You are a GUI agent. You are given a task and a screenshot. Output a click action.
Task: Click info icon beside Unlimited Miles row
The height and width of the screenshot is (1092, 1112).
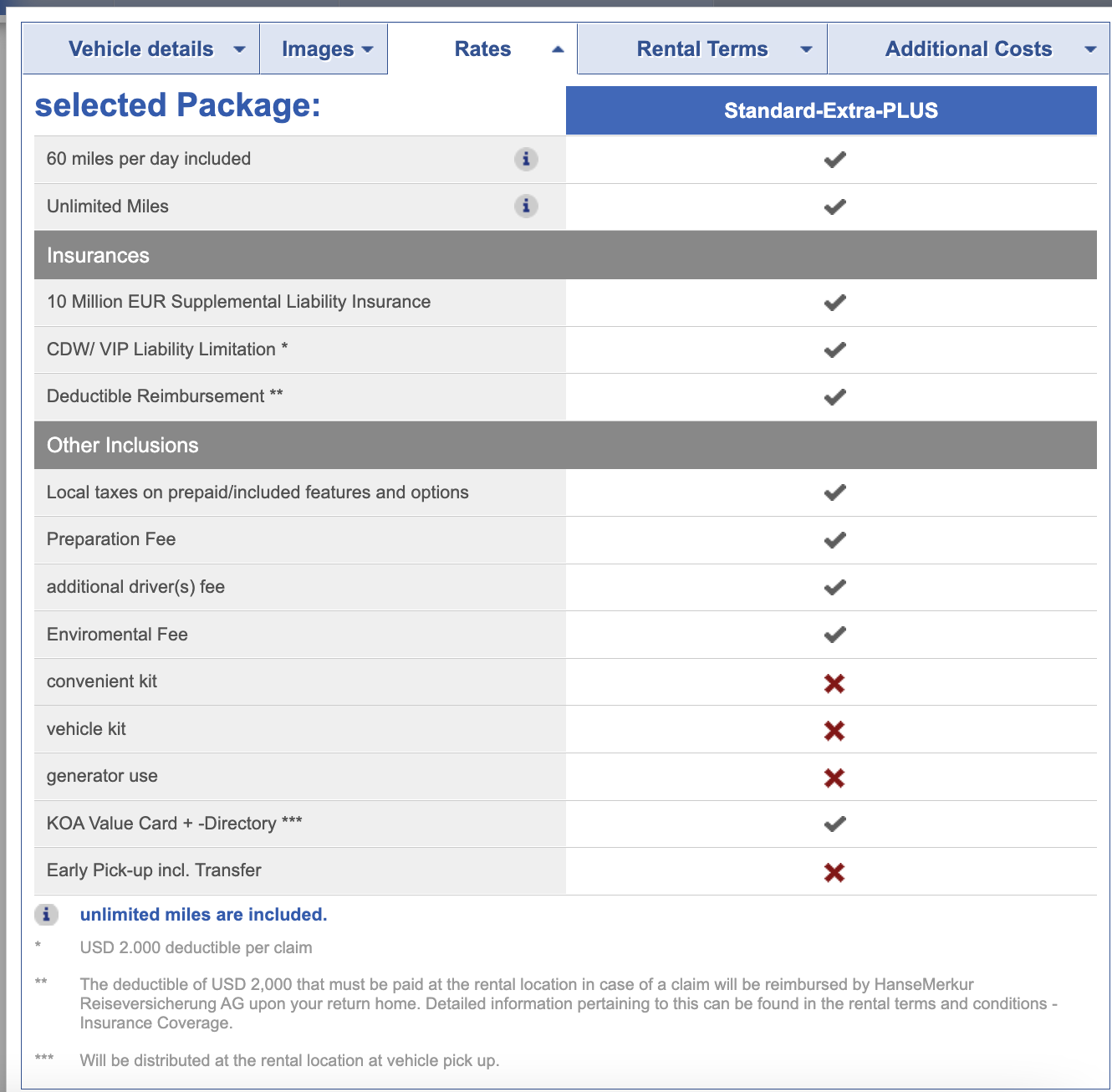pos(526,206)
